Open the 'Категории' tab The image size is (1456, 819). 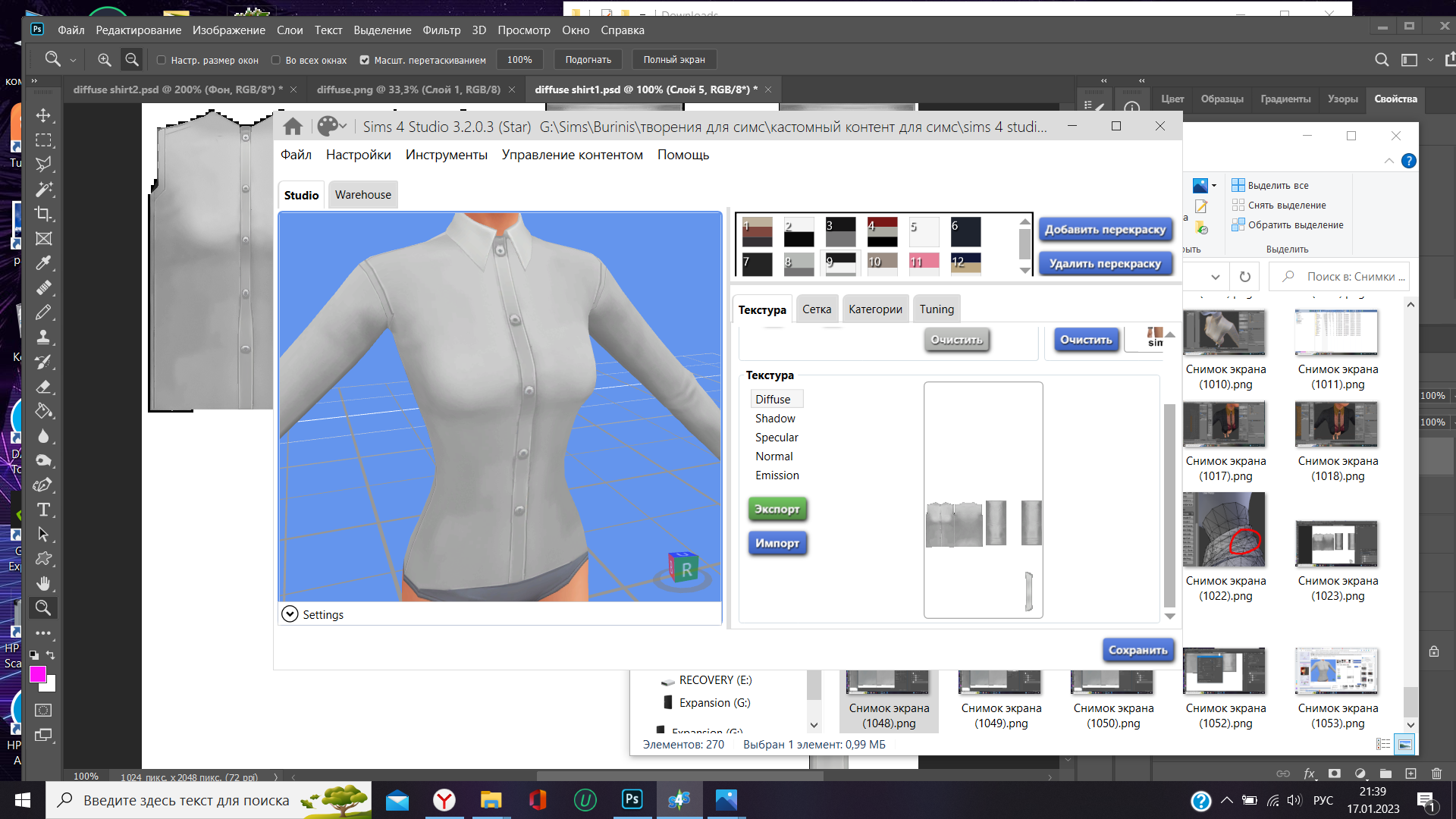point(875,309)
